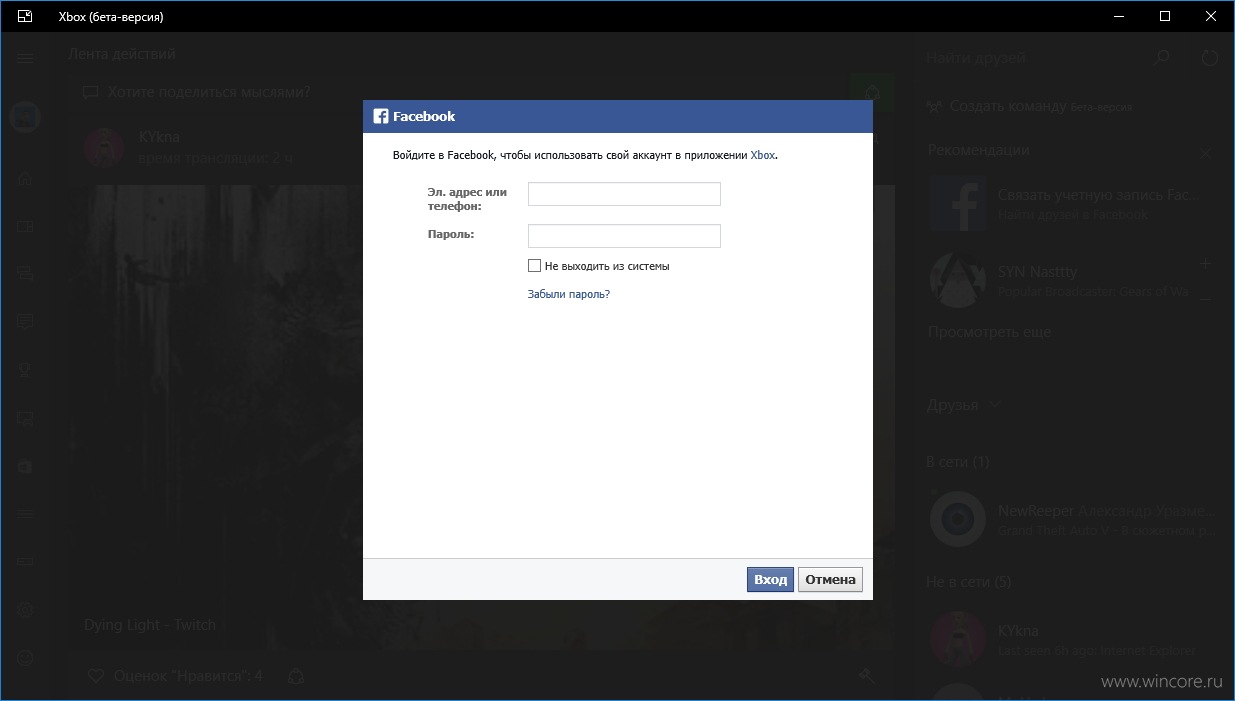Click the Не в сети (5) heading
The height and width of the screenshot is (701, 1235).
tap(968, 581)
